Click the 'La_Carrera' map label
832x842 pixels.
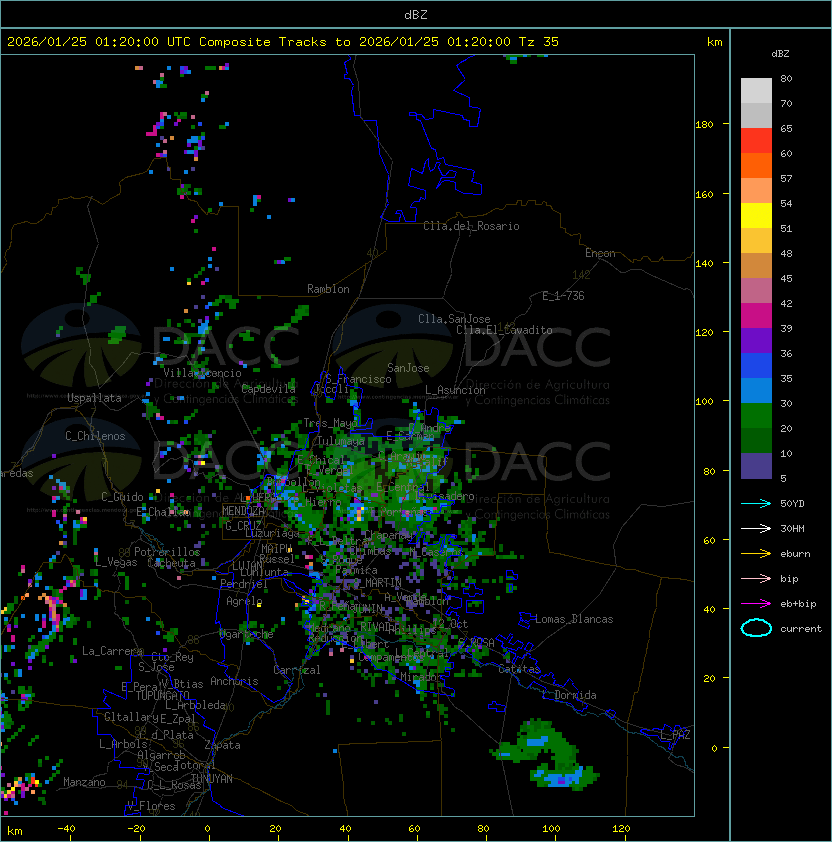pyautogui.click(x=112, y=651)
